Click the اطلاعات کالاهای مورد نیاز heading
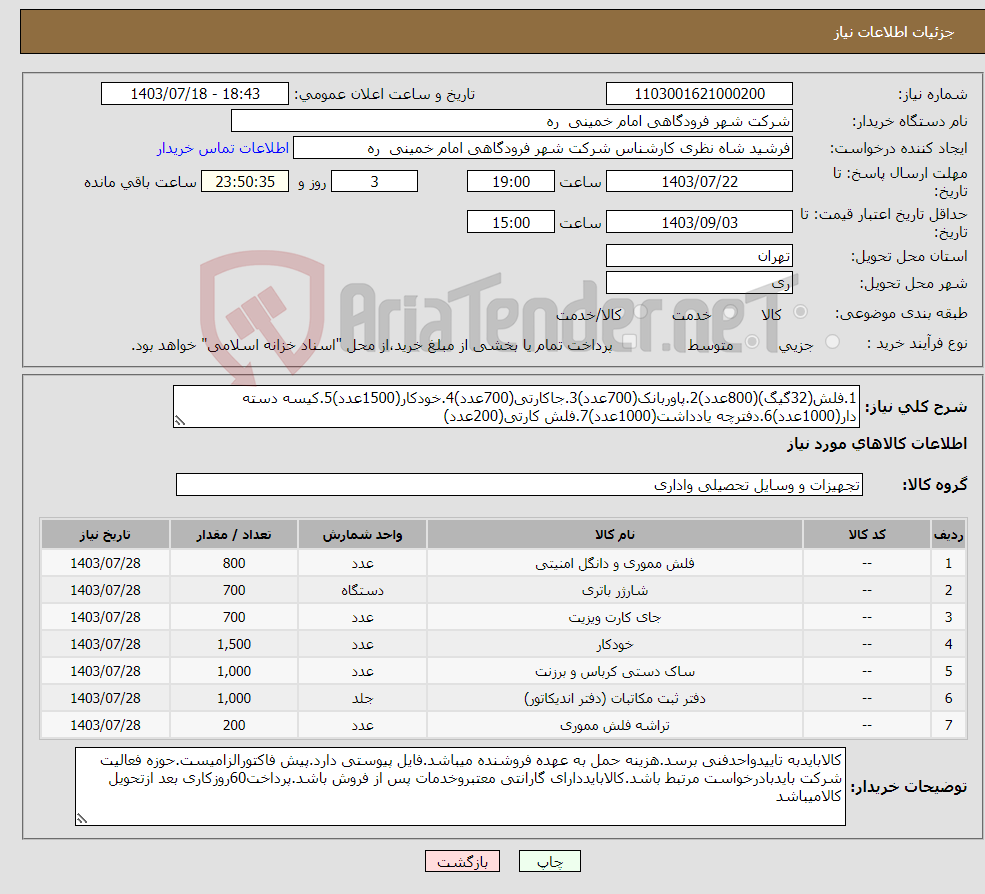 click(x=877, y=444)
